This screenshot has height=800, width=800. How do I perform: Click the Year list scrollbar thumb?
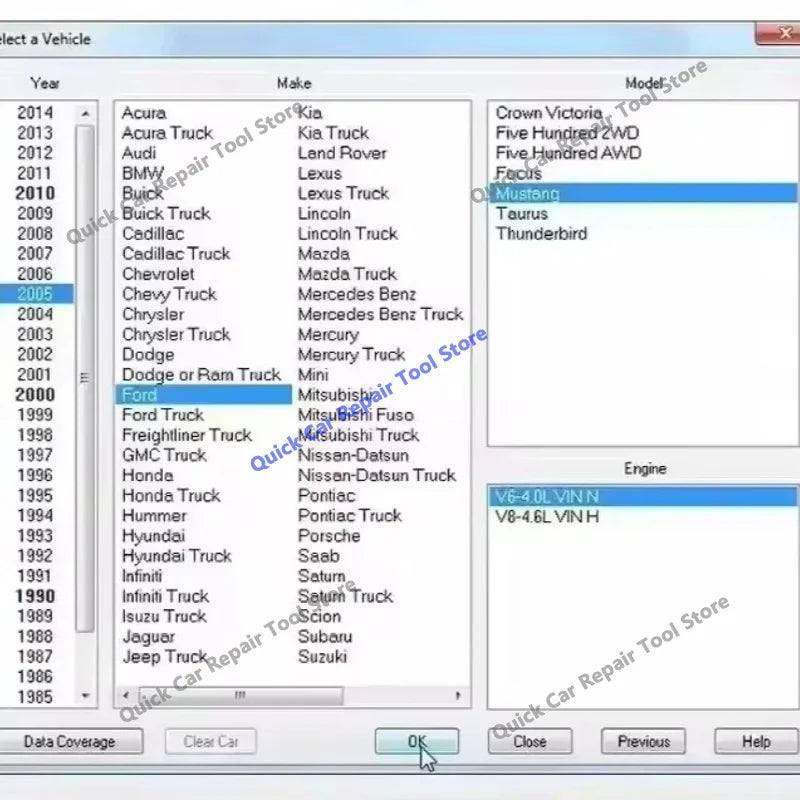85,378
